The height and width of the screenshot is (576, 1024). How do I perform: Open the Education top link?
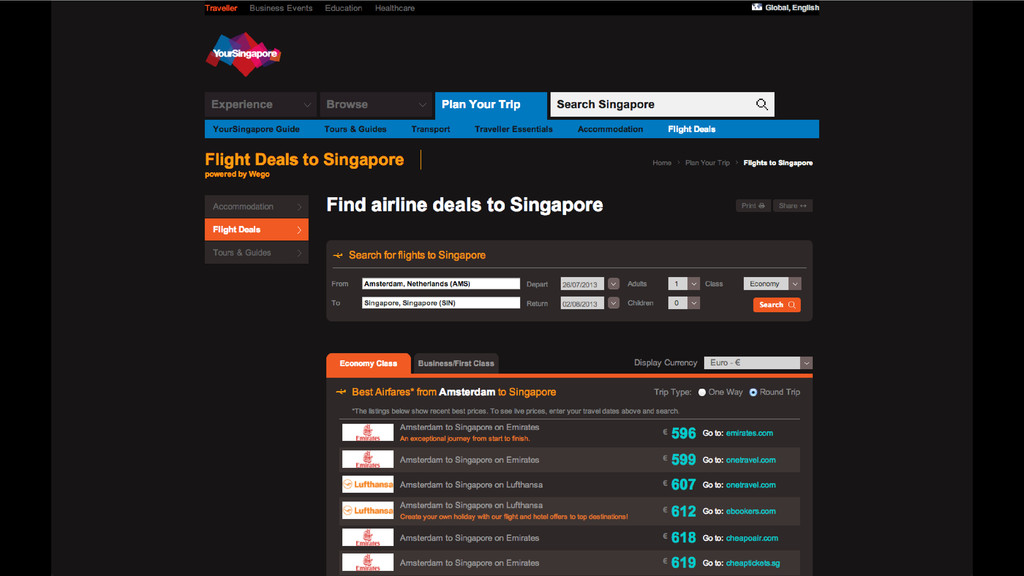[x=344, y=8]
